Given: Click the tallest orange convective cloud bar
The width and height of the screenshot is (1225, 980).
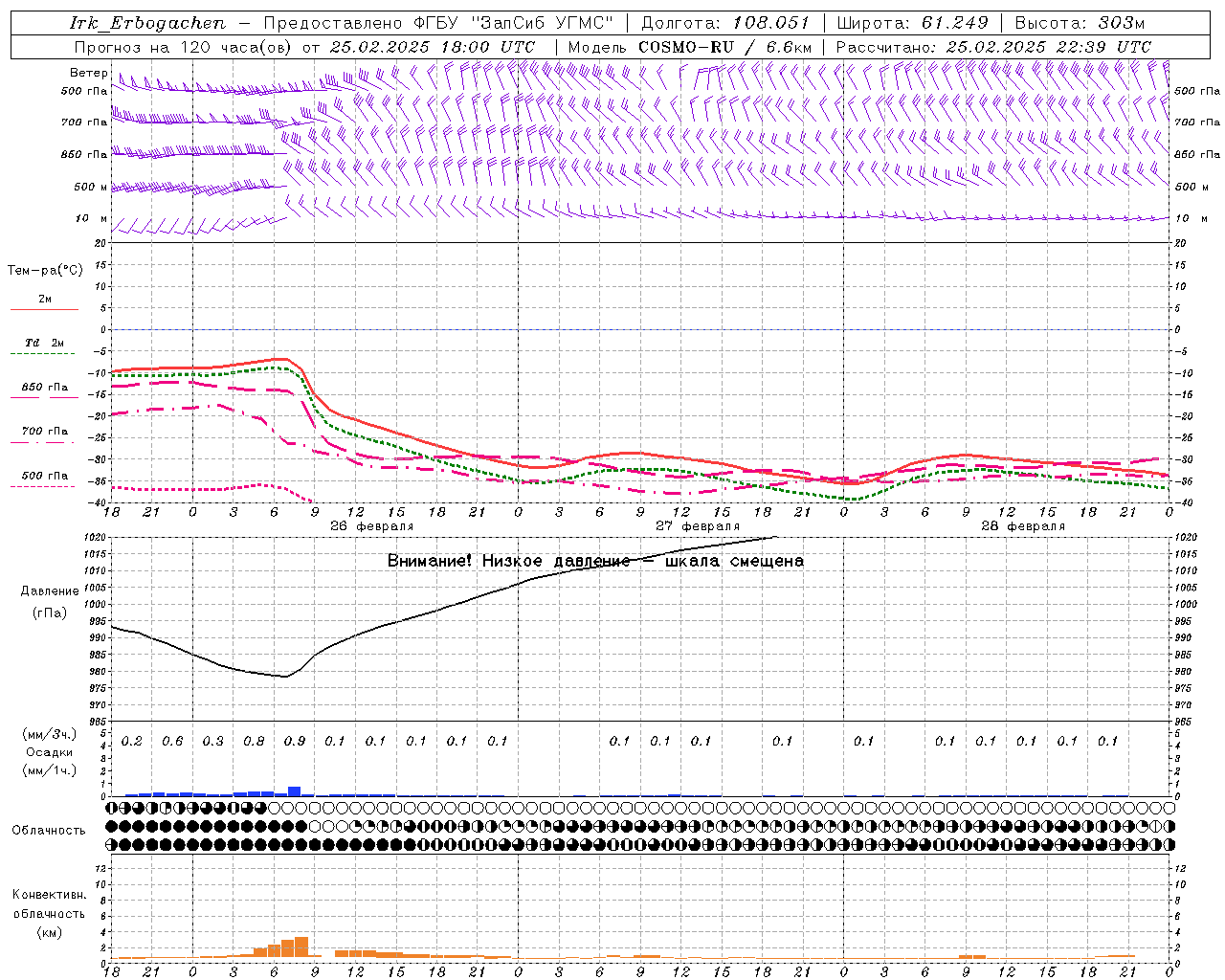Looking at the screenshot, I should pos(301,947).
